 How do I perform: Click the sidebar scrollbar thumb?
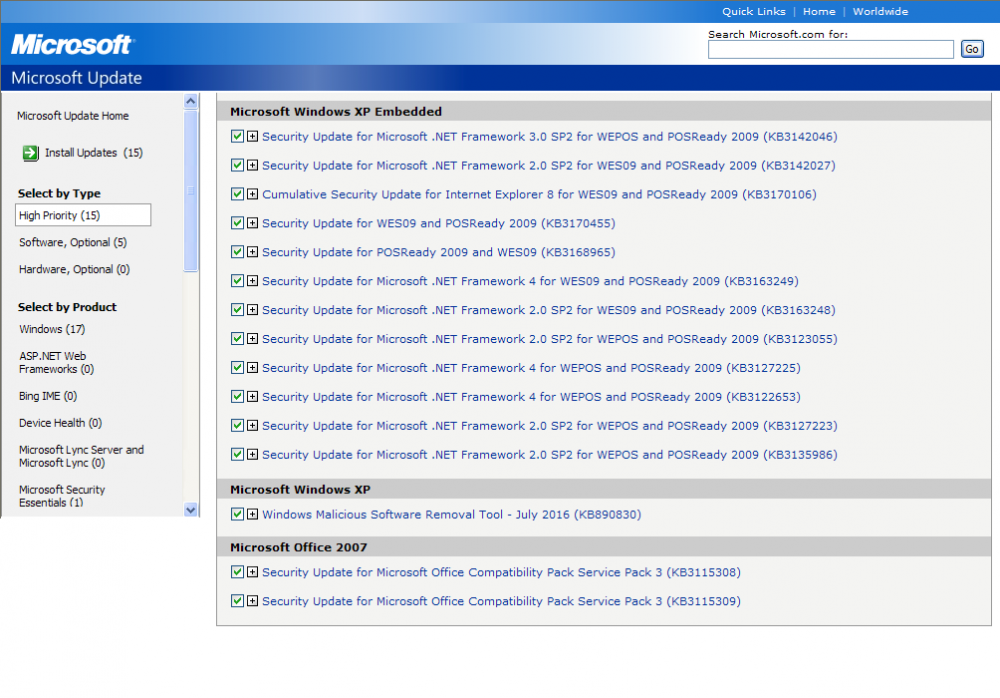point(190,191)
